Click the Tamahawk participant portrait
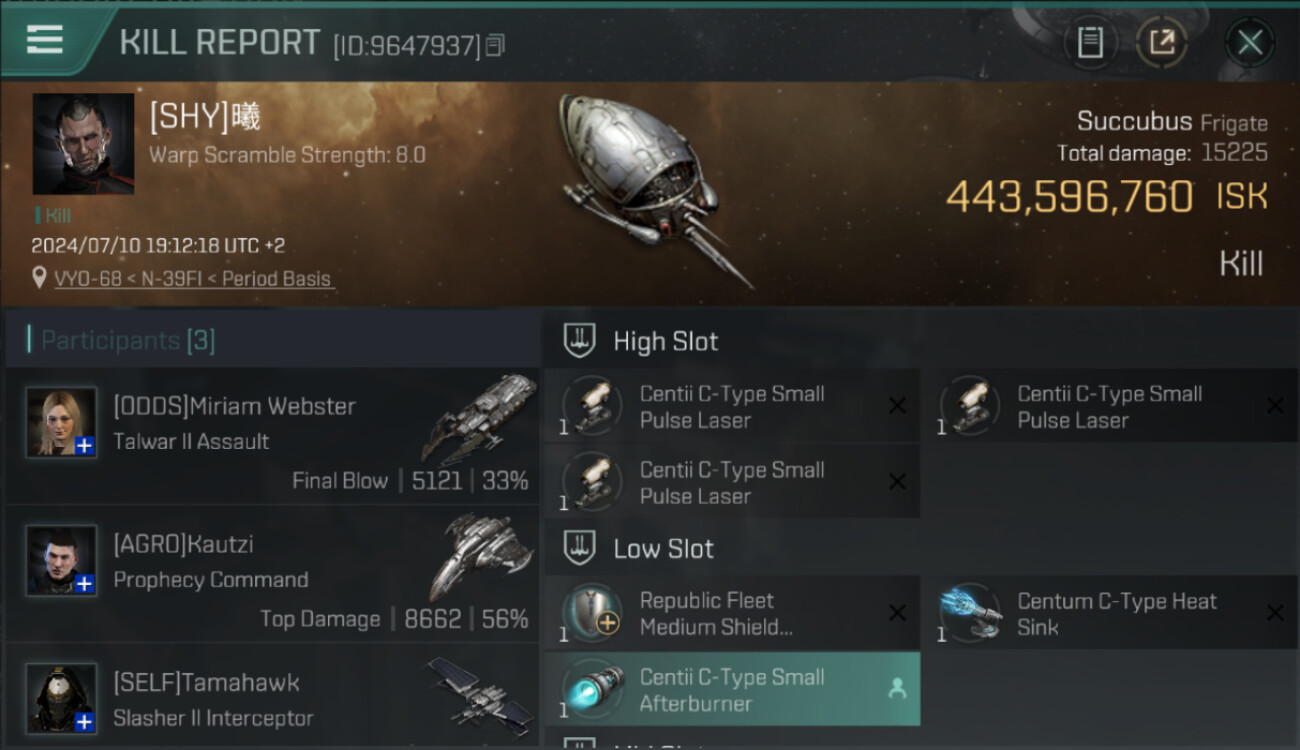 pos(61,698)
